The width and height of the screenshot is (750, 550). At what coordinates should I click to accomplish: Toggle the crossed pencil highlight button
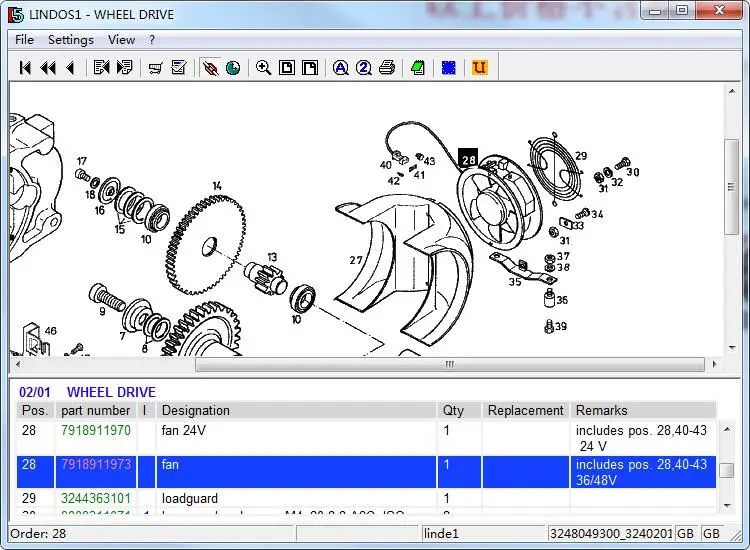(210, 68)
